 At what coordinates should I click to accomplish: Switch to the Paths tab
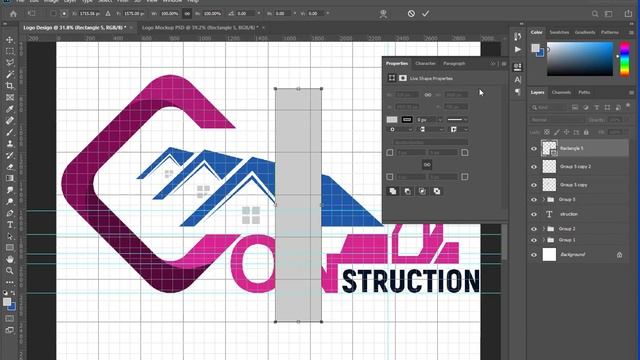[584, 92]
